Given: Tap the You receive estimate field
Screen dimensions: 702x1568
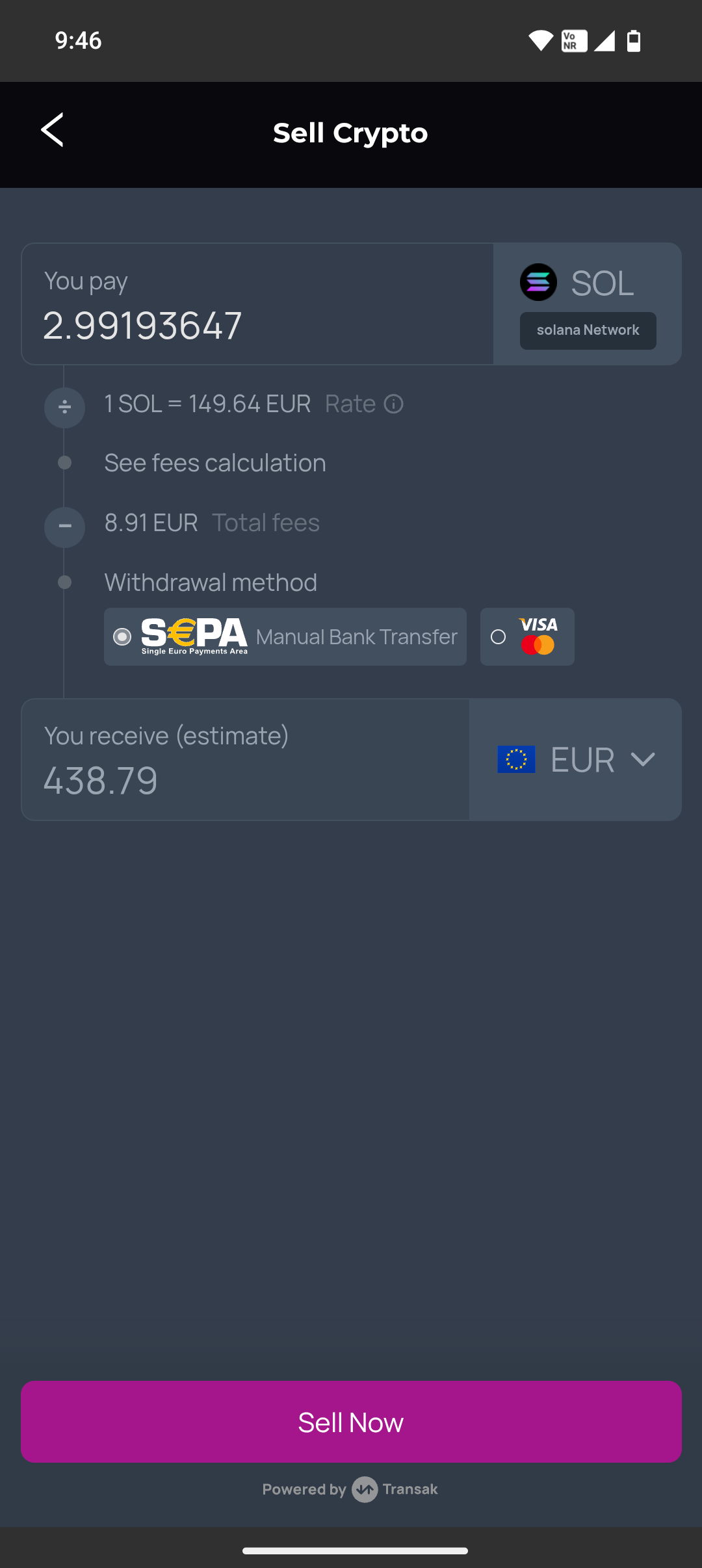Looking at the screenshot, I should click(x=245, y=779).
